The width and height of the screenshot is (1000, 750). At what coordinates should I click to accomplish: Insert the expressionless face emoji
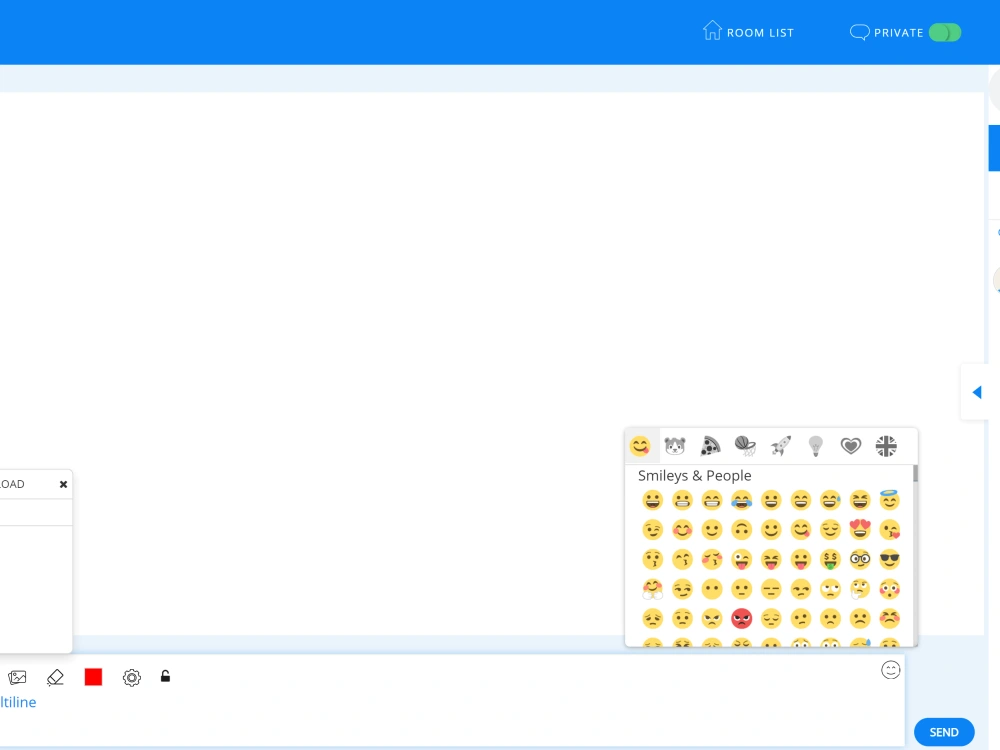pos(770,589)
